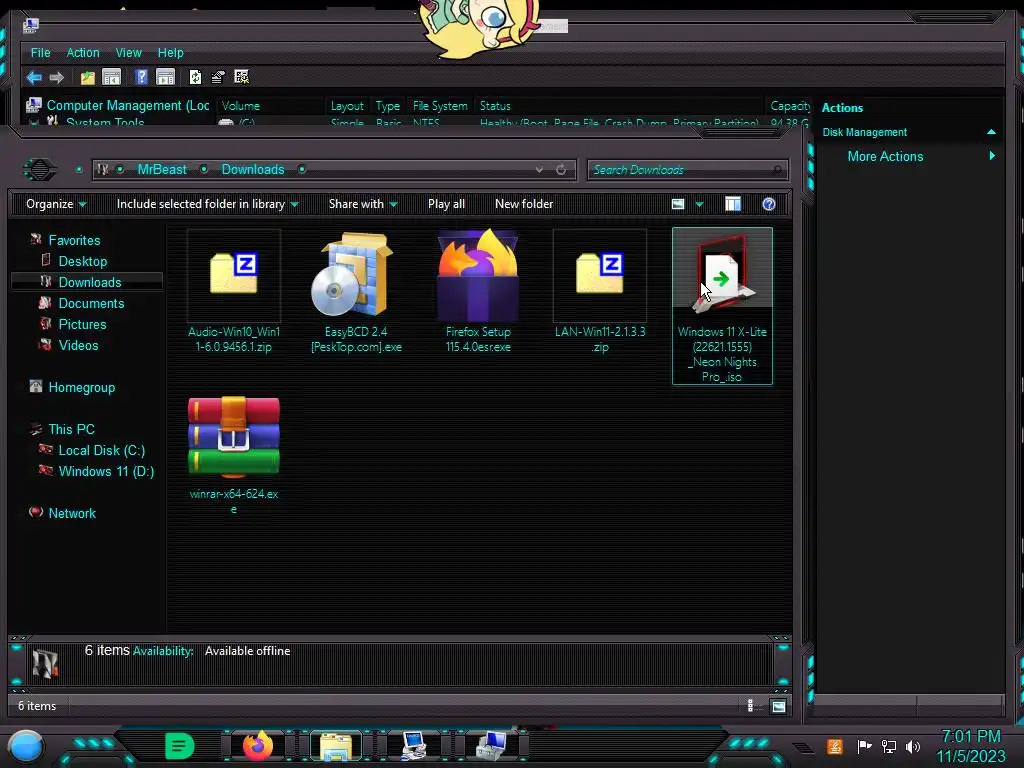Image resolution: width=1024 pixels, height=768 pixels.
Task: Switch to details view icon in status bar
Action: [750, 705]
